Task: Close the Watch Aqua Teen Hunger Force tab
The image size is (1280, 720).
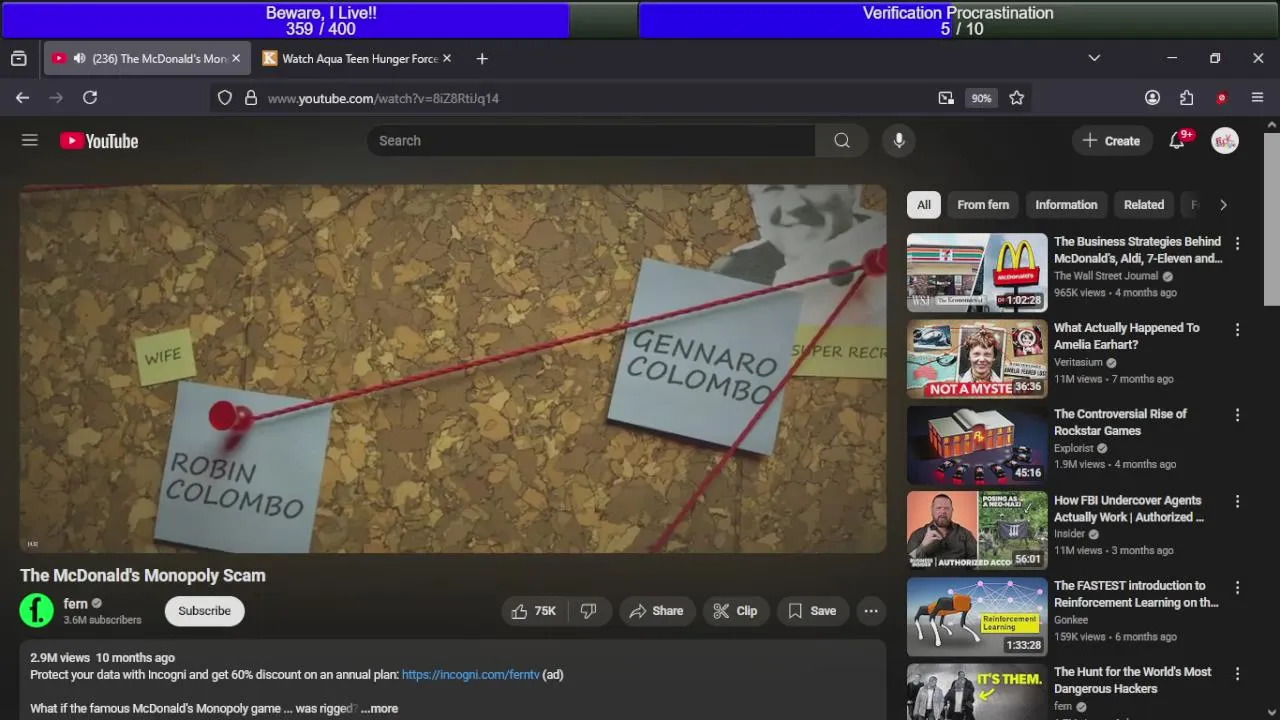Action: point(447,59)
